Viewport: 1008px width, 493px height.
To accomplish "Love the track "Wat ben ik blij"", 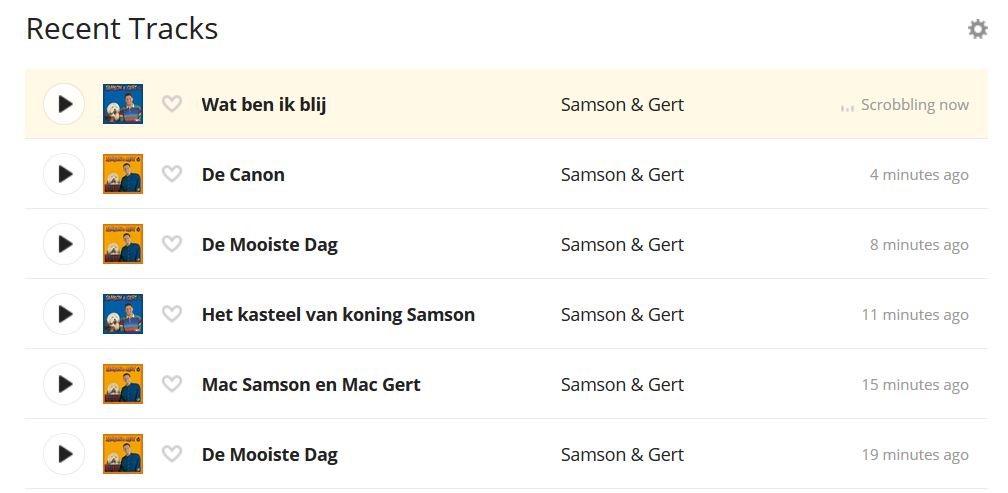I will [172, 104].
